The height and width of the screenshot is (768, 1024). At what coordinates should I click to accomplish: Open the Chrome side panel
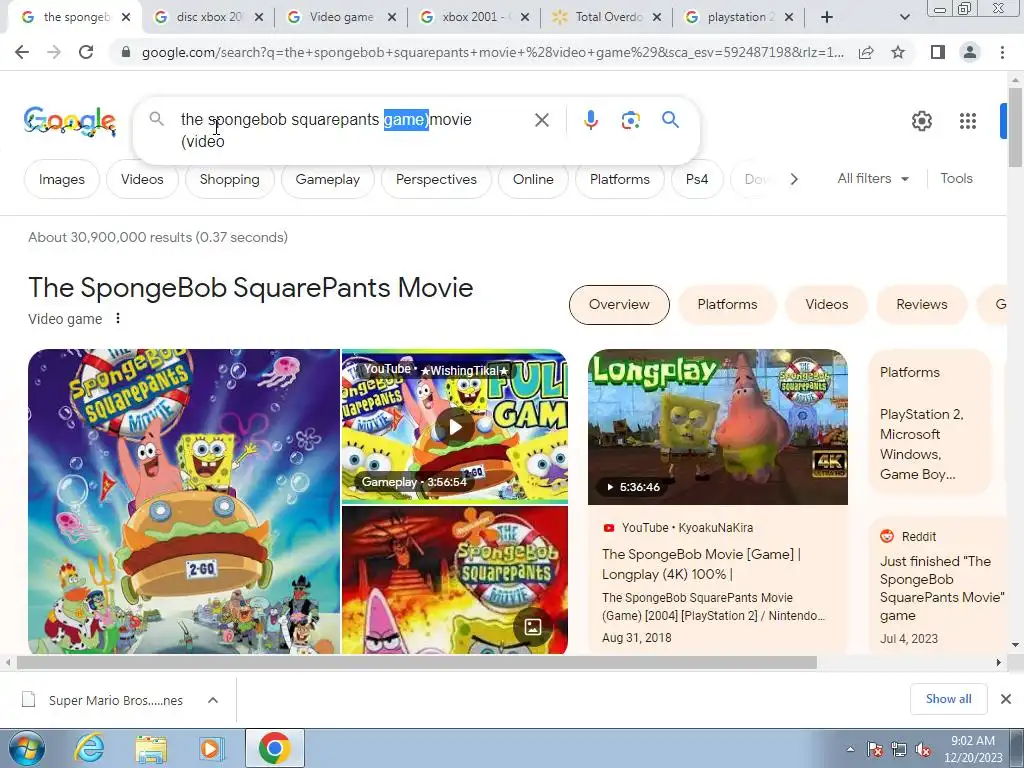(x=938, y=52)
